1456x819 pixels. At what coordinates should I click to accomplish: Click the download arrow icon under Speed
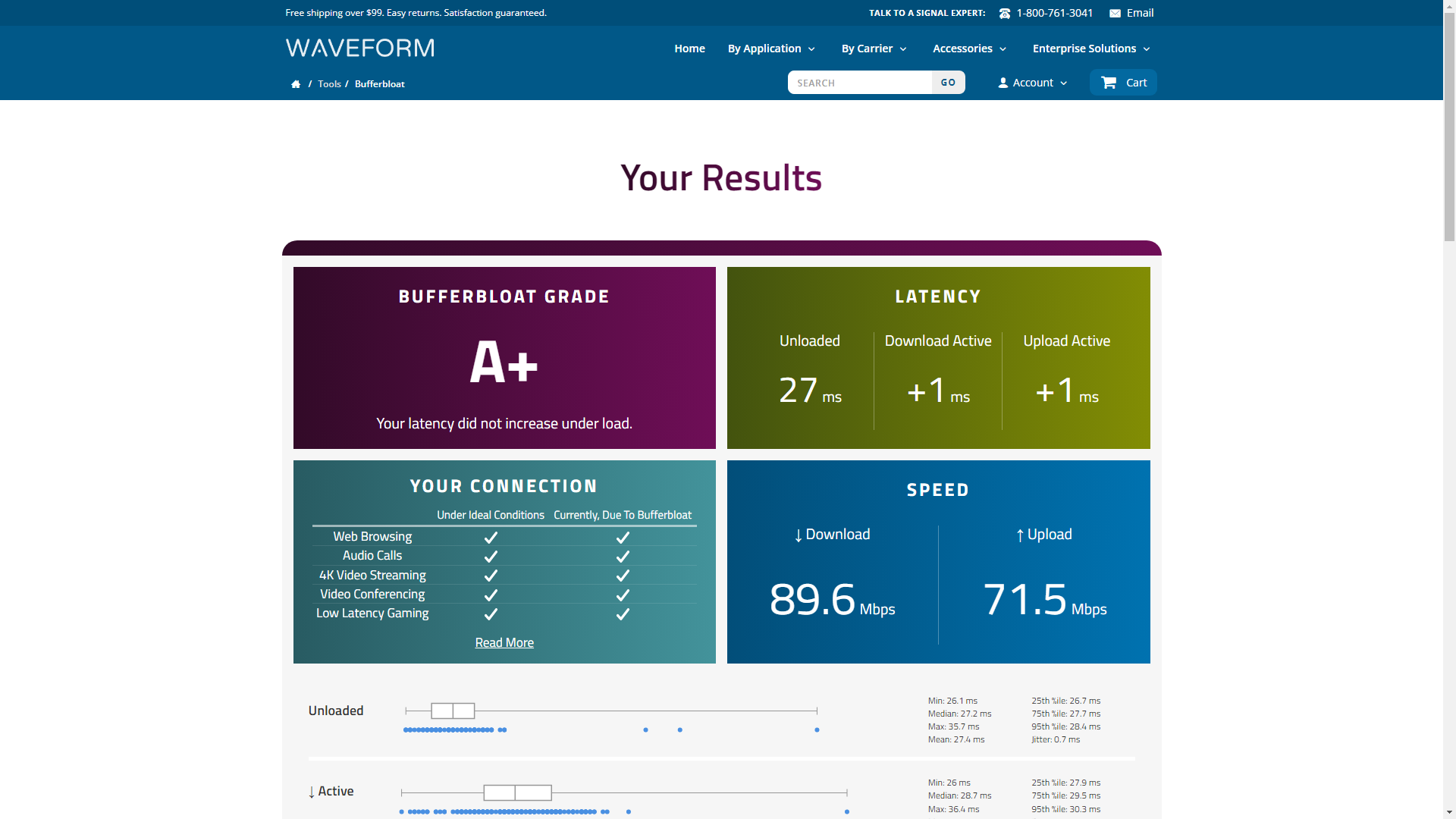click(x=799, y=535)
